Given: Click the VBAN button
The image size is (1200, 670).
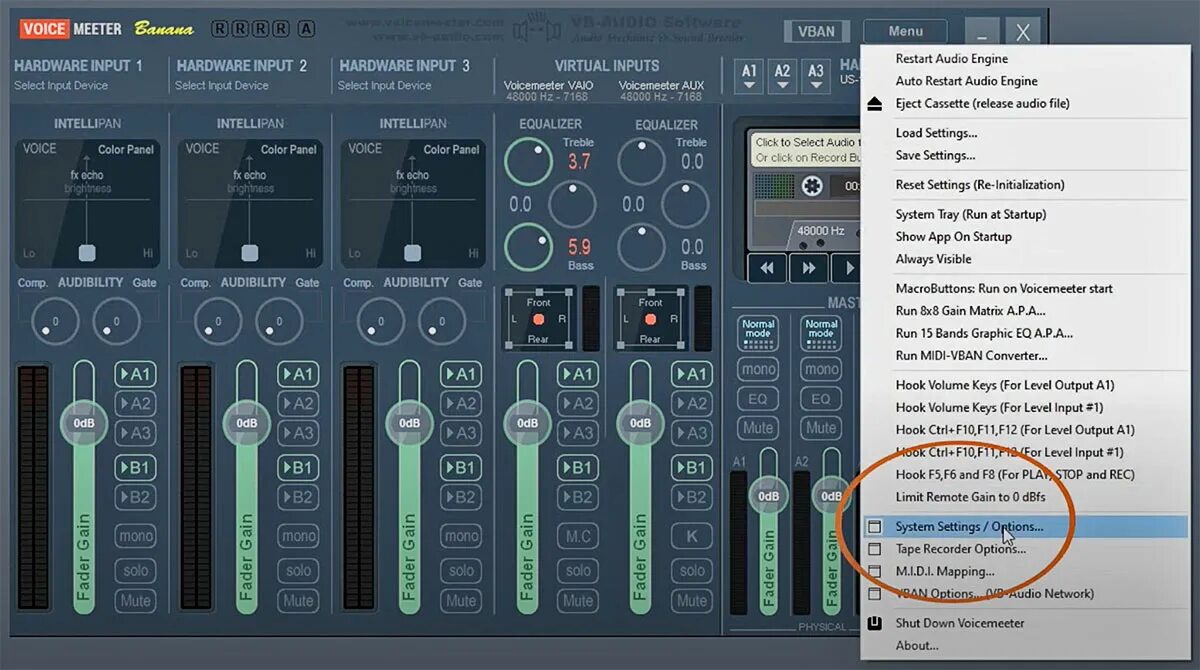Looking at the screenshot, I should point(816,32).
